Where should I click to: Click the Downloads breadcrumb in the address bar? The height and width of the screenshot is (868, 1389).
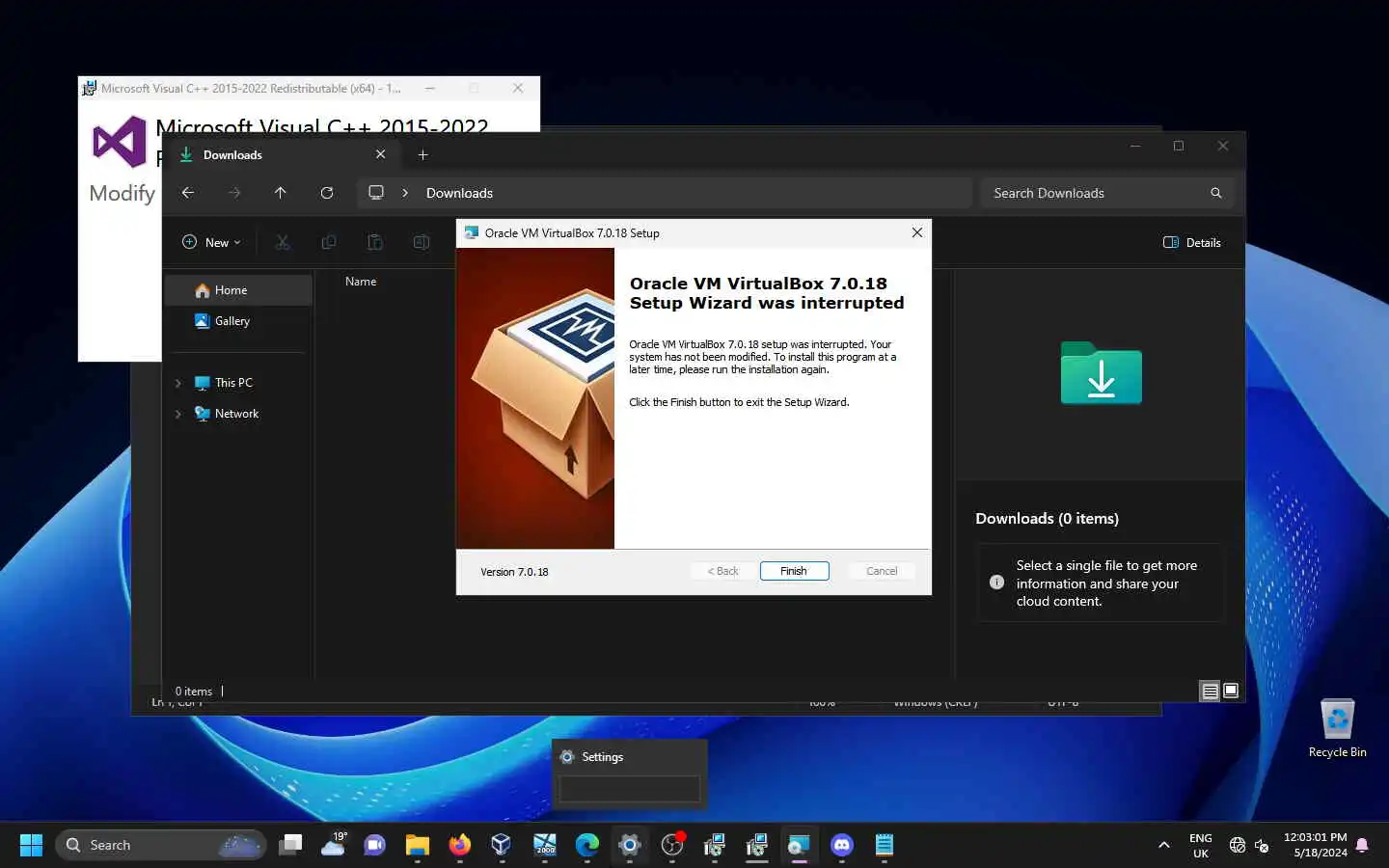point(459,193)
